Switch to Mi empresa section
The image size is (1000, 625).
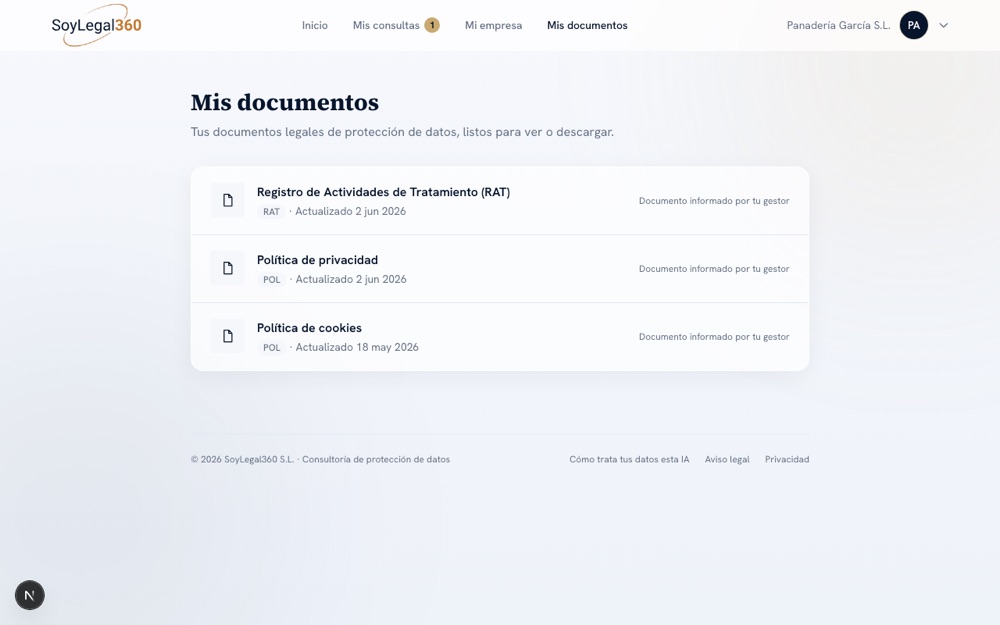tap(493, 26)
